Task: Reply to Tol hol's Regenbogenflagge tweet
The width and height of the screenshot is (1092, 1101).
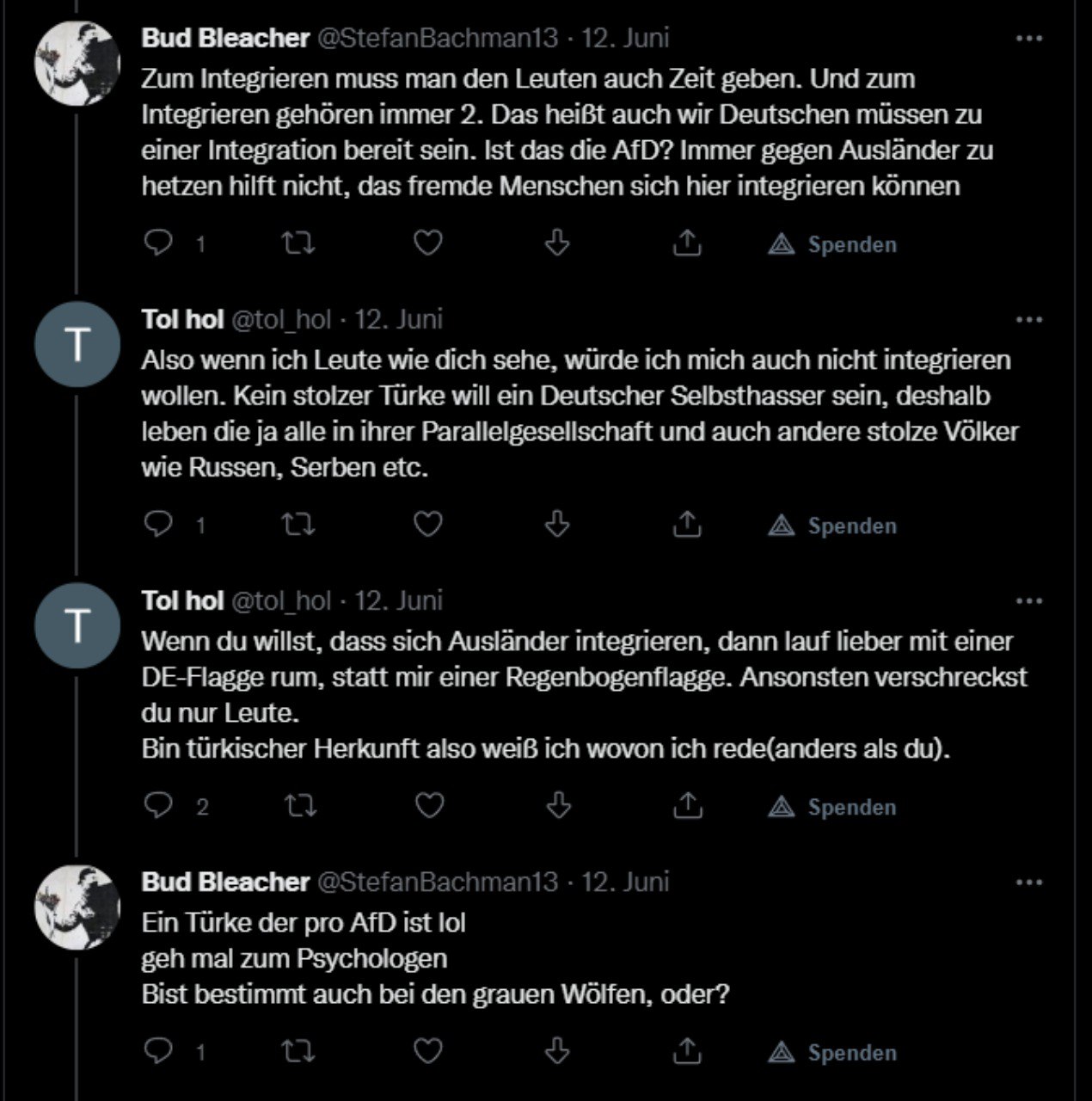Action: click(x=158, y=806)
